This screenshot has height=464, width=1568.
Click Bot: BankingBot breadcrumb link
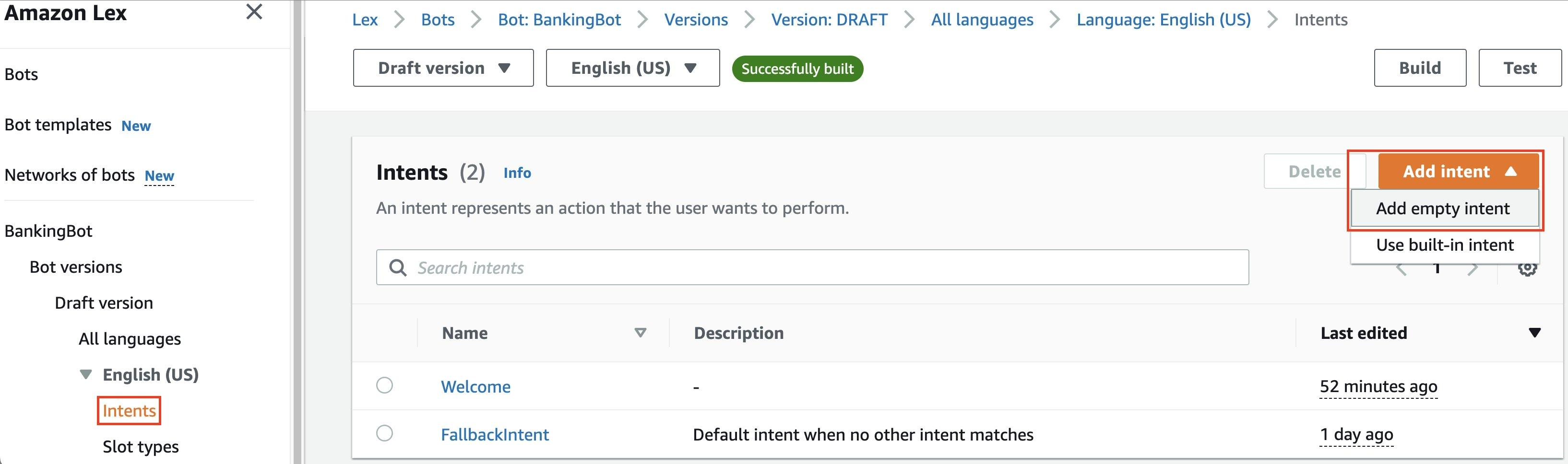click(559, 20)
